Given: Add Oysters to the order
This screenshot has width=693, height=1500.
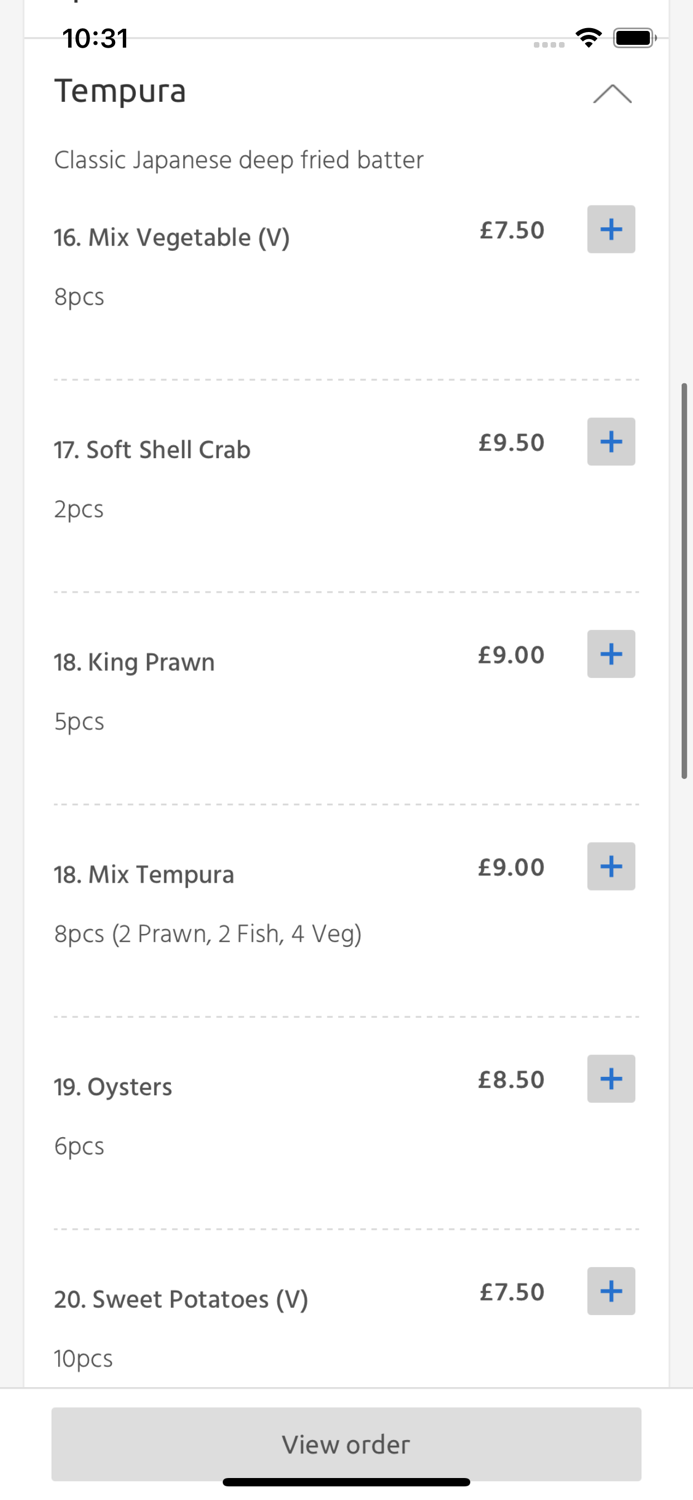Looking at the screenshot, I should (x=610, y=1078).
